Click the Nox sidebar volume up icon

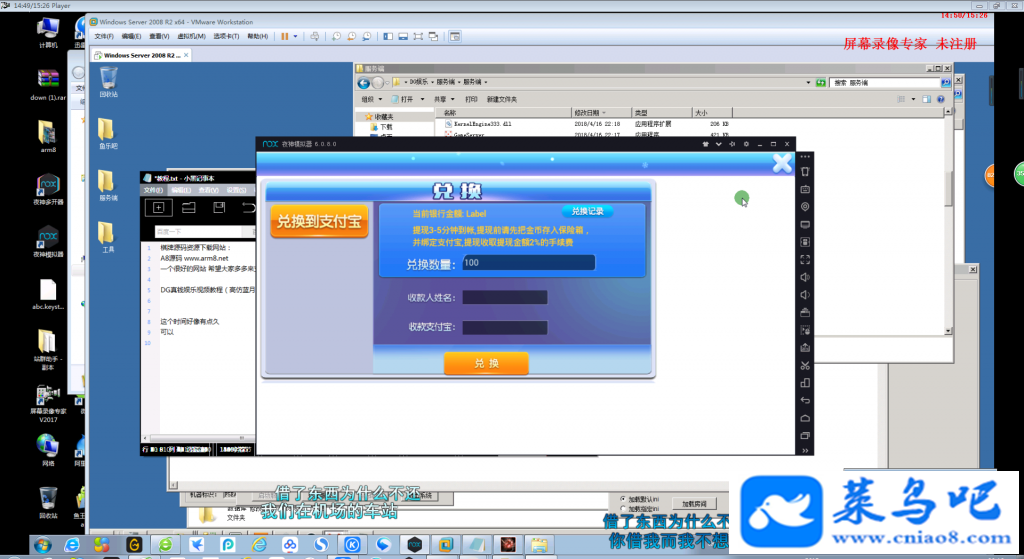tap(805, 277)
